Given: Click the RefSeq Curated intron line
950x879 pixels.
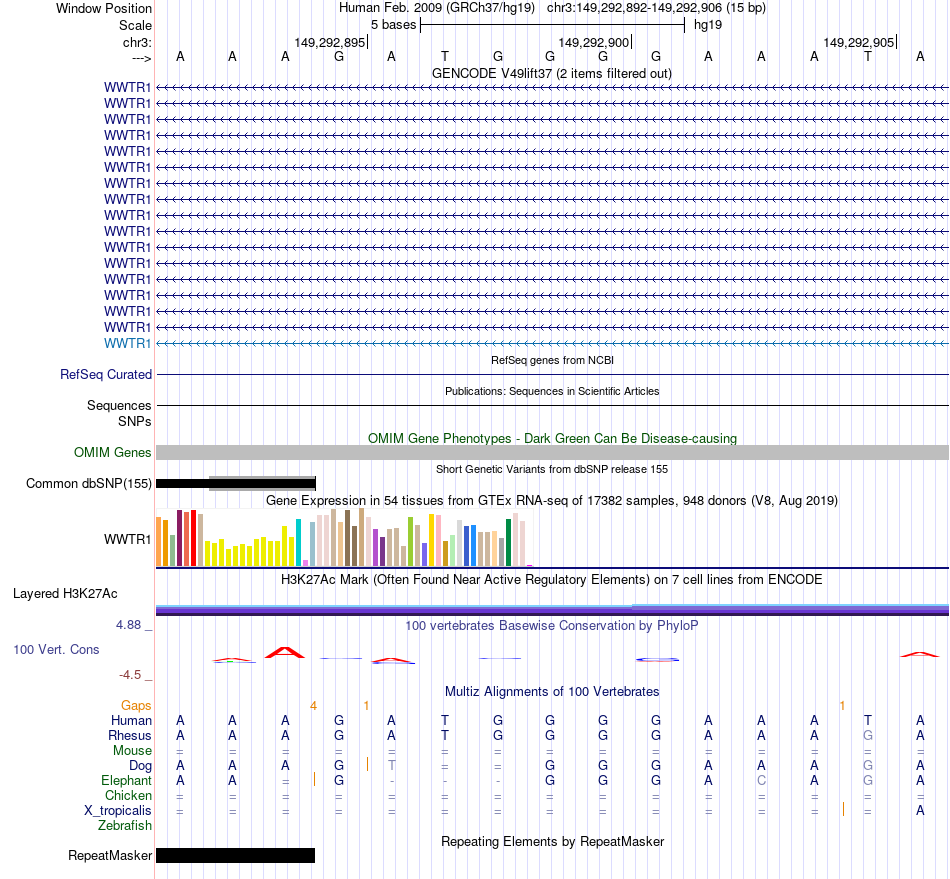Looking at the screenshot, I should tap(553, 374).
